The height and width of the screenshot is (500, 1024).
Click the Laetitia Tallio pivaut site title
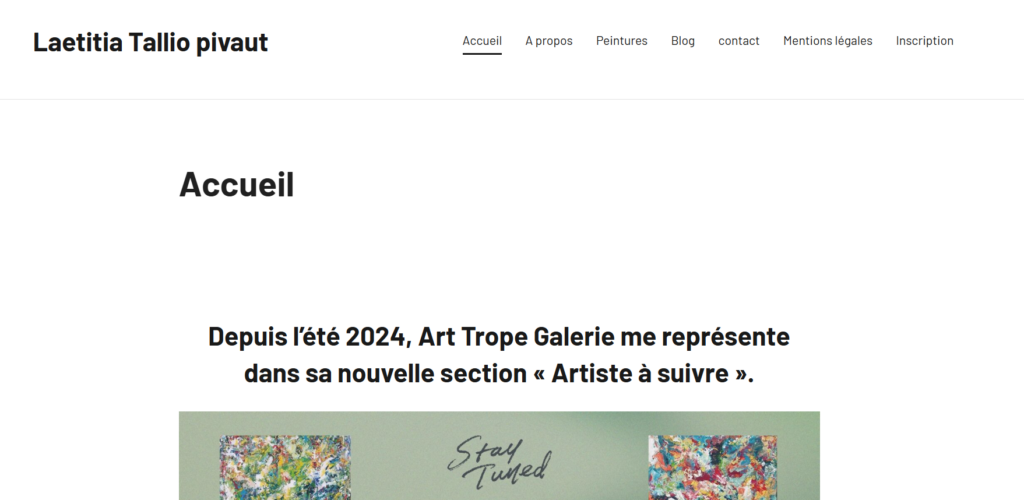[x=150, y=42]
